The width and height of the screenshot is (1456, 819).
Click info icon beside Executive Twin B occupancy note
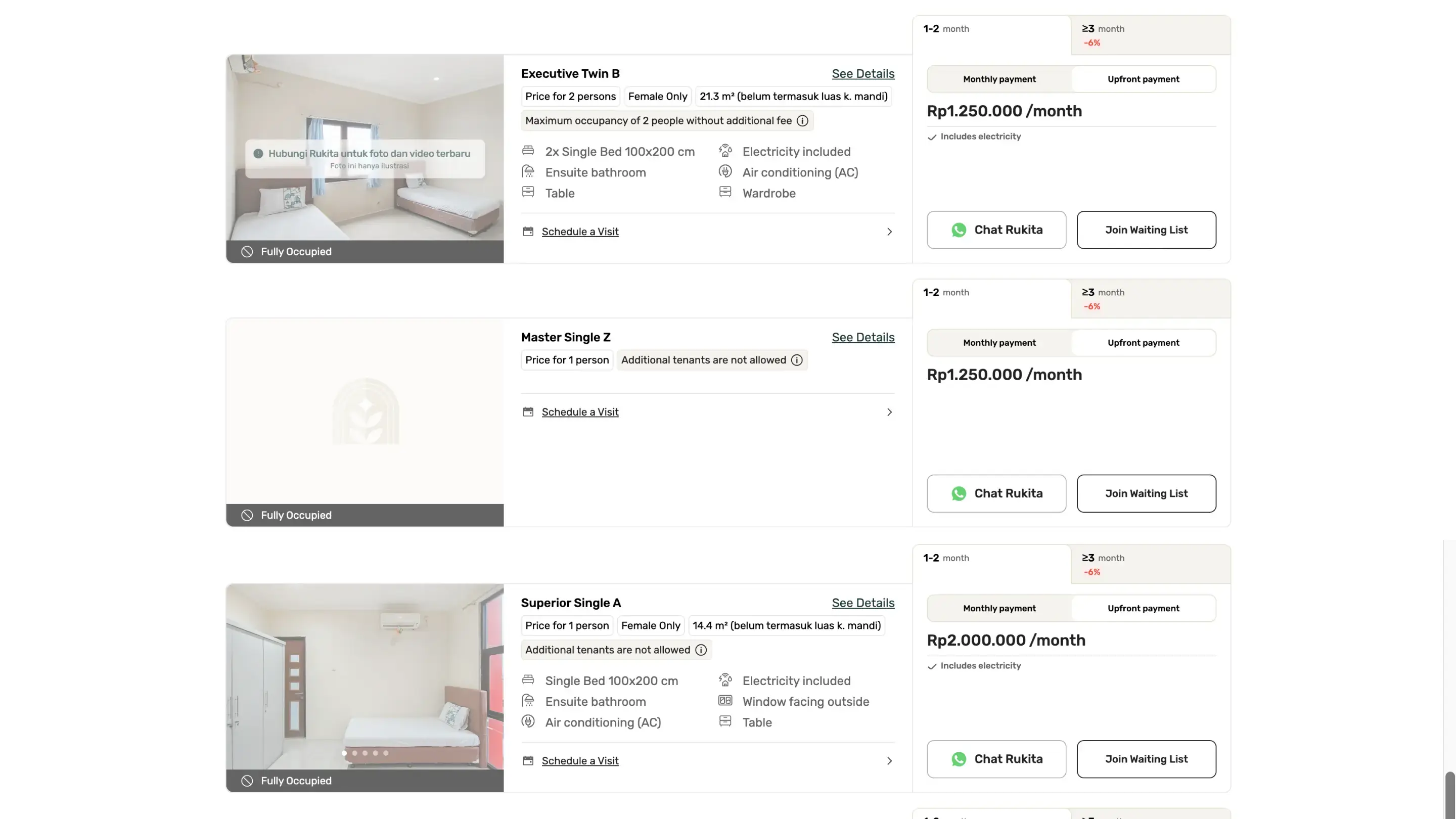coord(802,121)
